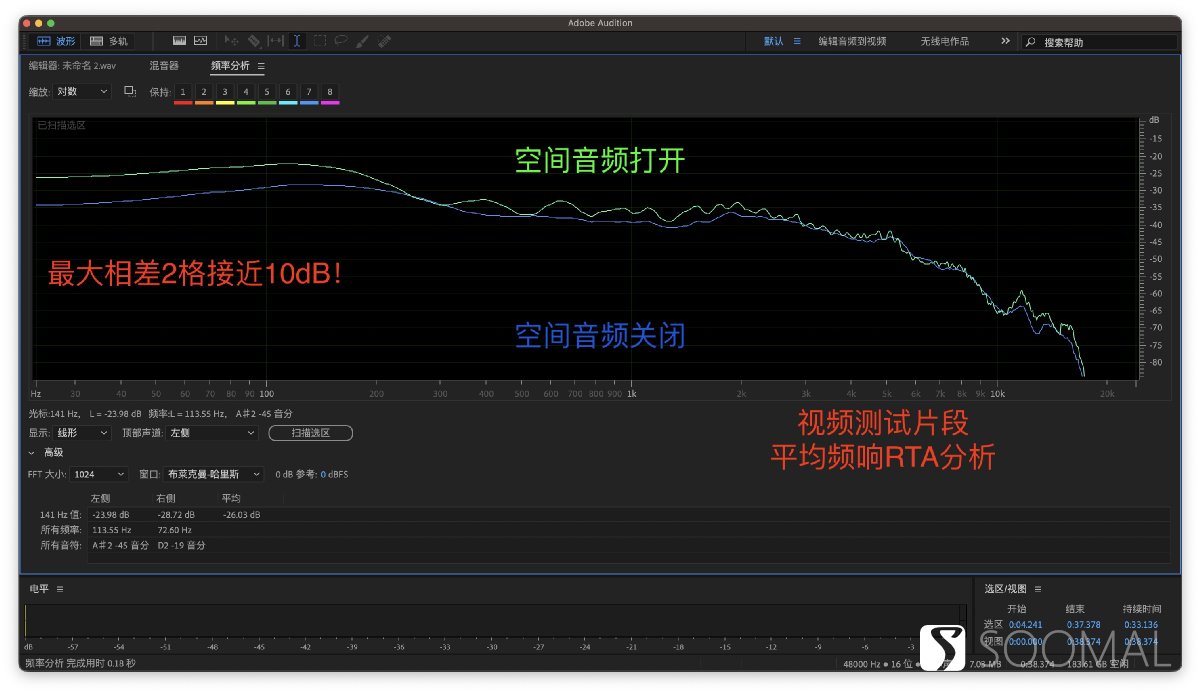Enable Hold button 1 with red swatch
This screenshot has width=1200, height=692.
coord(183,91)
